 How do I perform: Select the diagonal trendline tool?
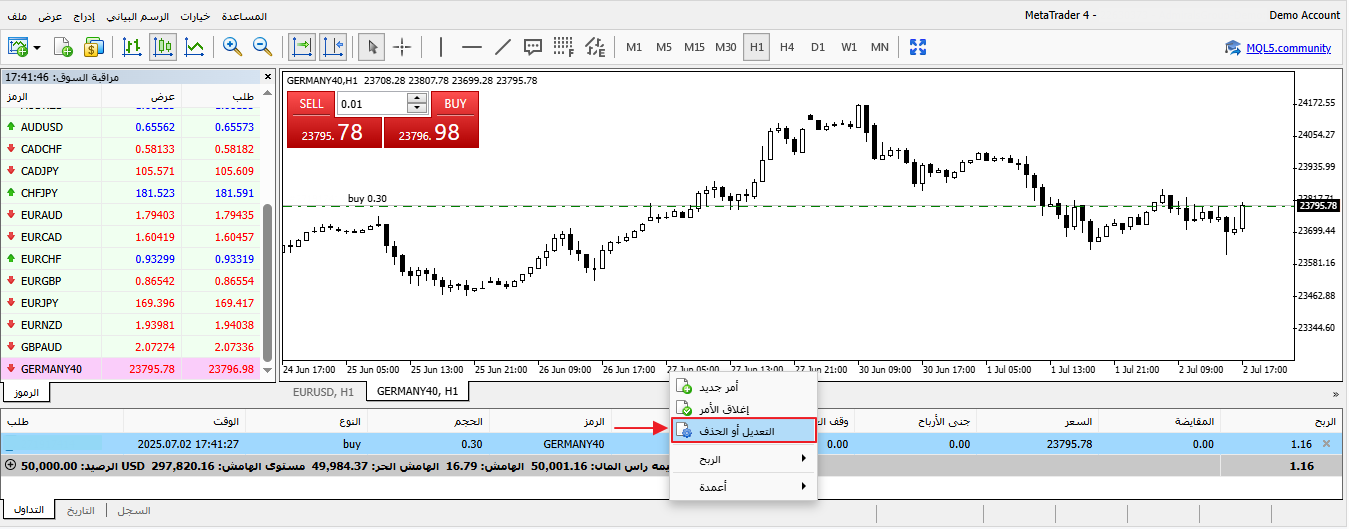click(503, 46)
